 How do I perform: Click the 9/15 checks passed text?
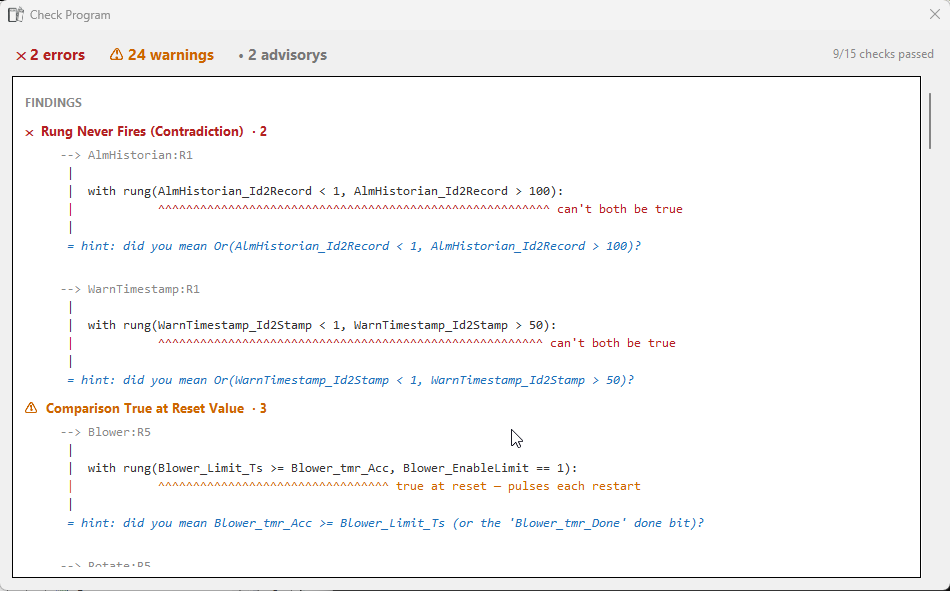click(x=883, y=54)
